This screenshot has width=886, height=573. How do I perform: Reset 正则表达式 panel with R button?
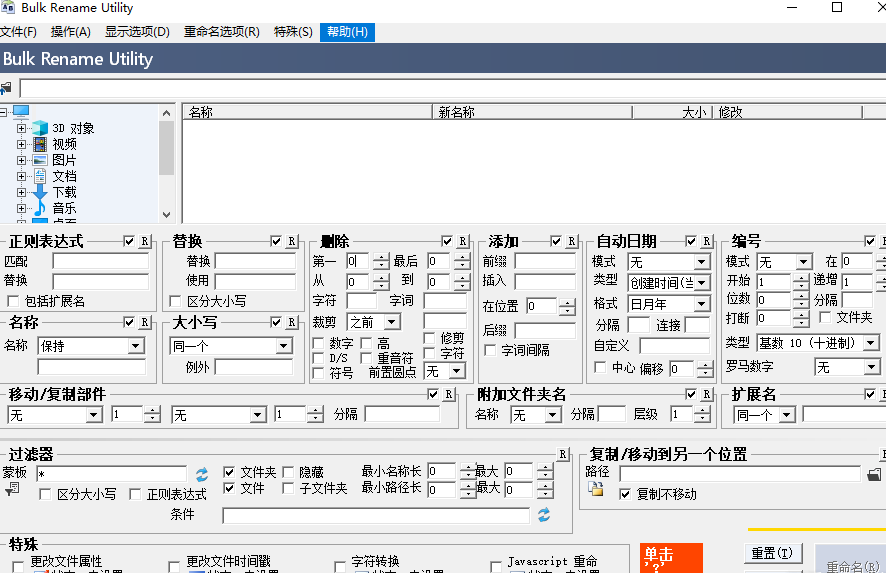point(145,241)
